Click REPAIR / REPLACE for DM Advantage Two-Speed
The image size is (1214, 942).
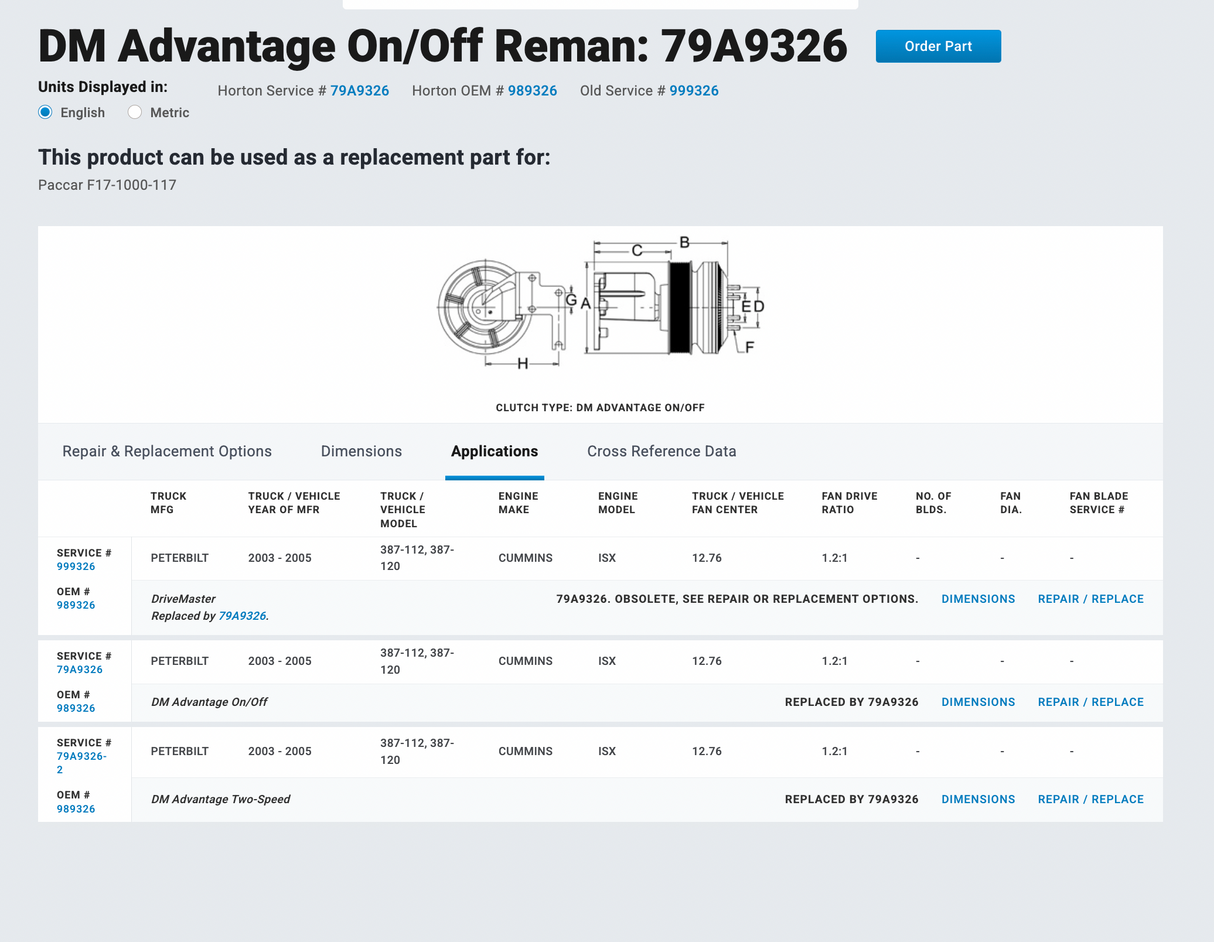point(1090,799)
